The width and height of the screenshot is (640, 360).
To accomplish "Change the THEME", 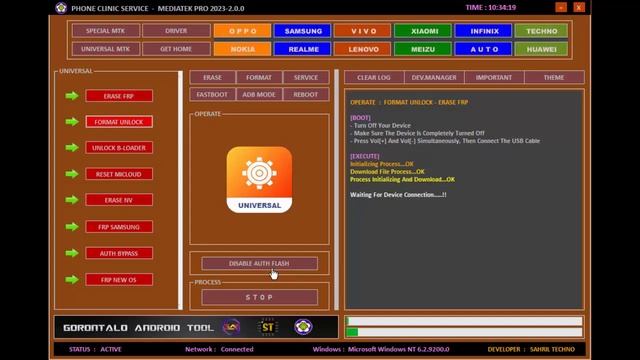I will 554,77.
